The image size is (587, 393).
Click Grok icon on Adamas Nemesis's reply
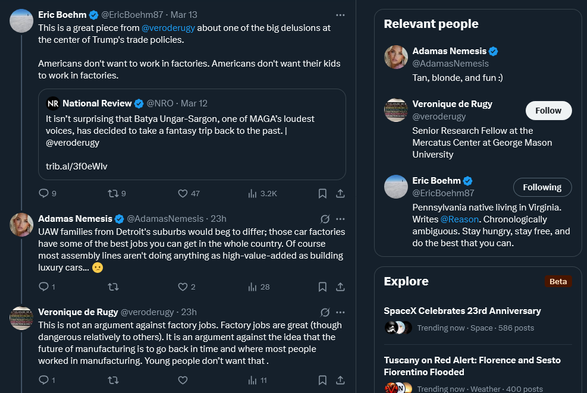pos(325,219)
